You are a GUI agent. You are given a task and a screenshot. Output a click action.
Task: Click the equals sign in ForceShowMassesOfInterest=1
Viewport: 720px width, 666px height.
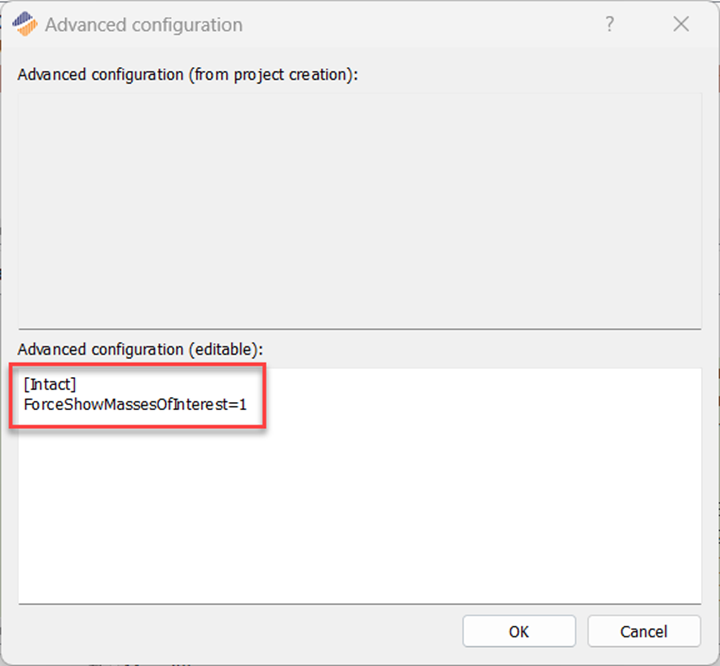234,405
